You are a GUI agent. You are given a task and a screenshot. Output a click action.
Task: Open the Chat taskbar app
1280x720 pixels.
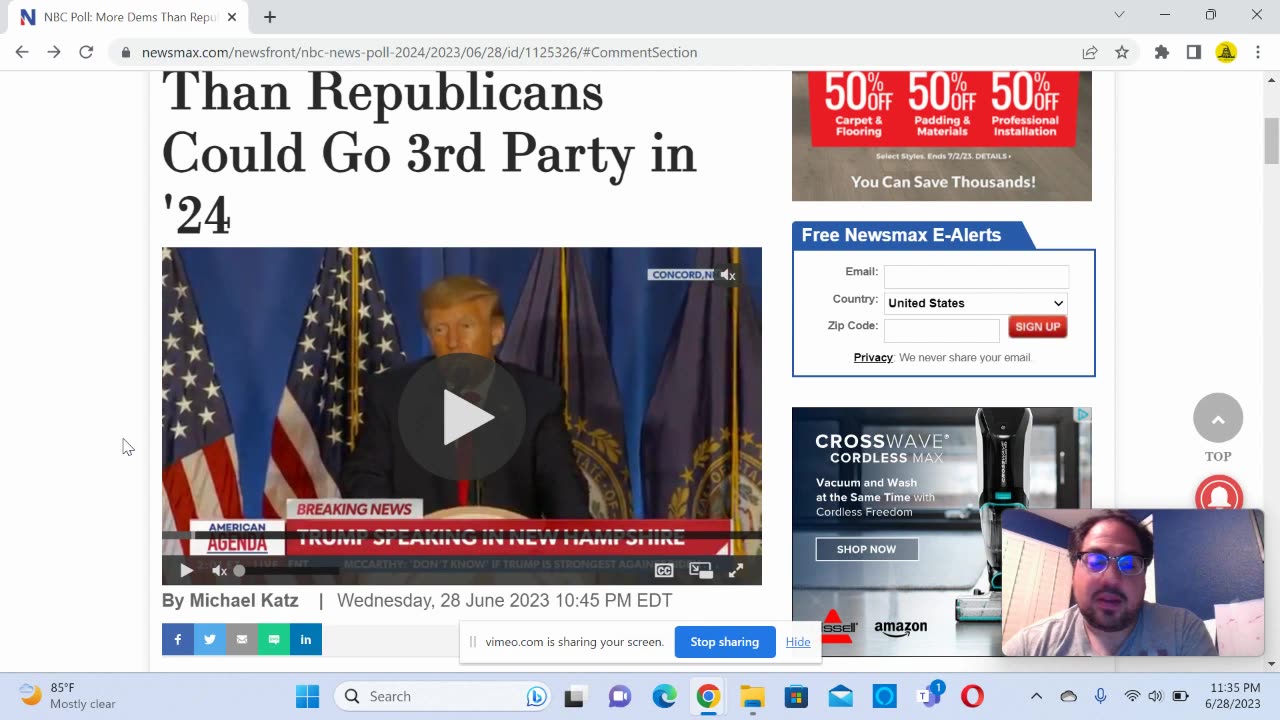[x=620, y=696]
